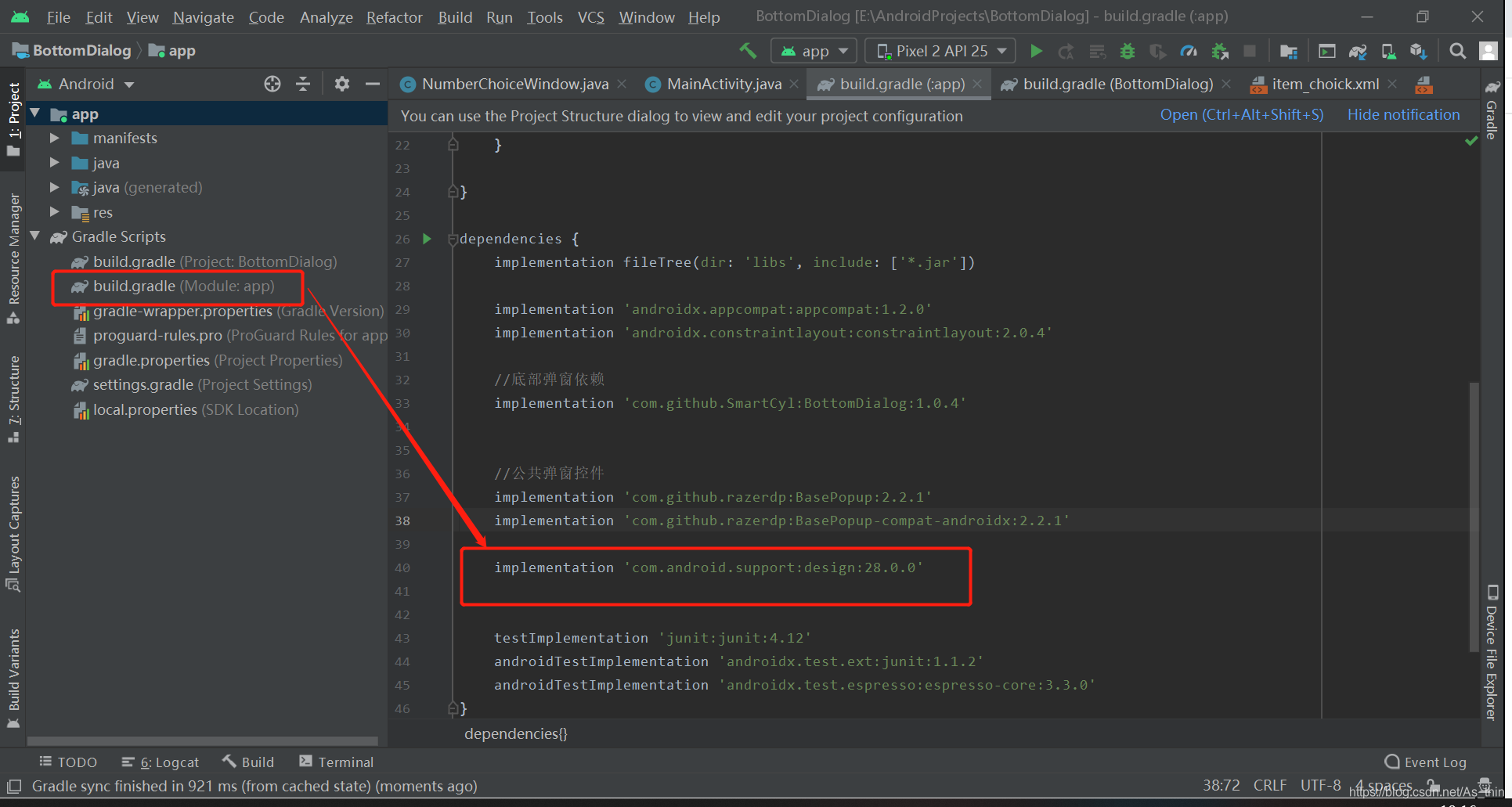Click the Run Anything icon
The image size is (1512, 807).
[x=1326, y=52]
